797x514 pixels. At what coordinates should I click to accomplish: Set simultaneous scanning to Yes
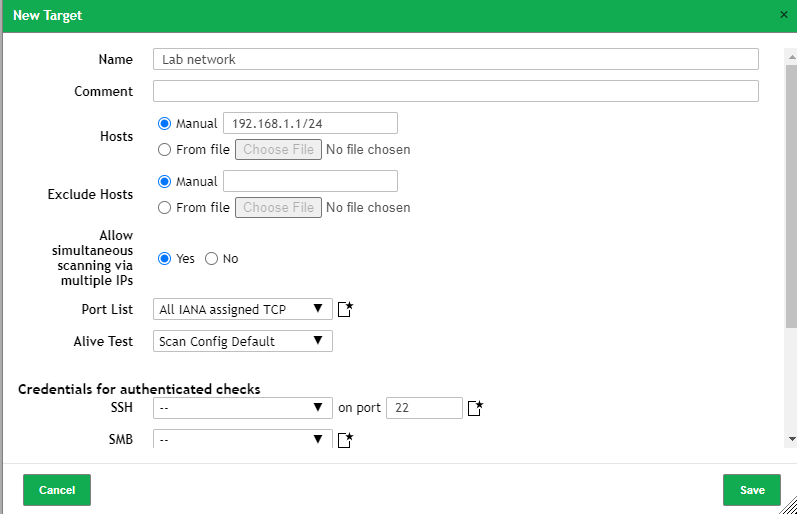[165, 258]
